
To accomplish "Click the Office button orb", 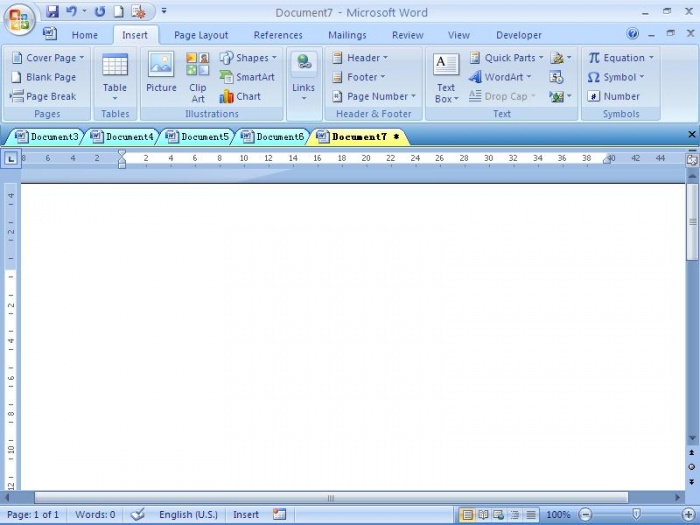I will click(x=19, y=20).
